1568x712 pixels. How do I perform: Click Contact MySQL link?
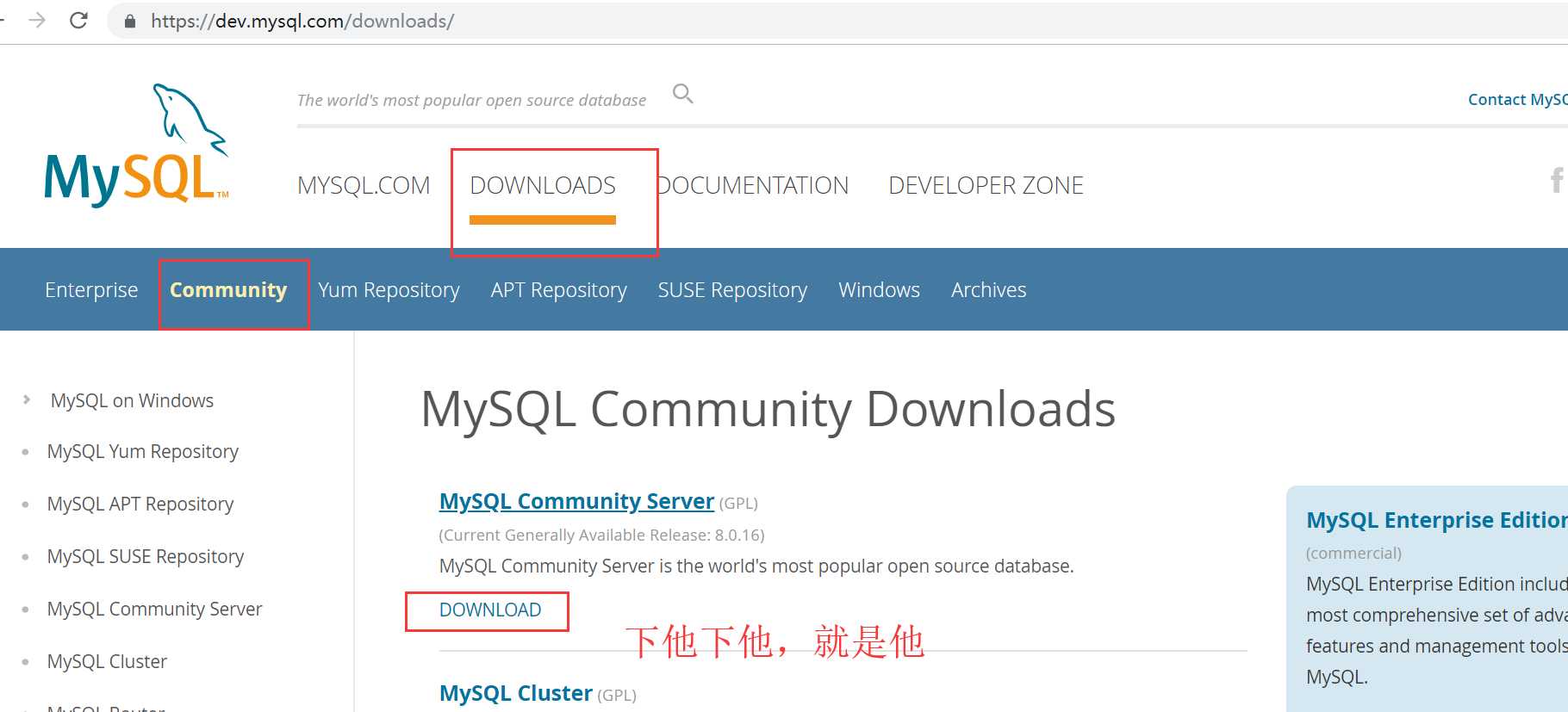1517,100
